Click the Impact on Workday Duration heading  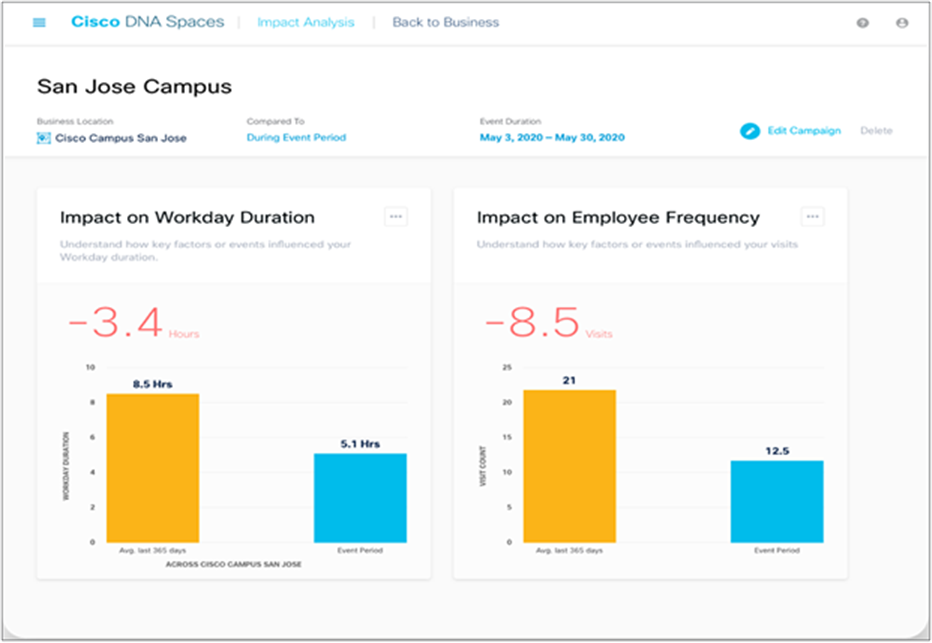(x=187, y=218)
